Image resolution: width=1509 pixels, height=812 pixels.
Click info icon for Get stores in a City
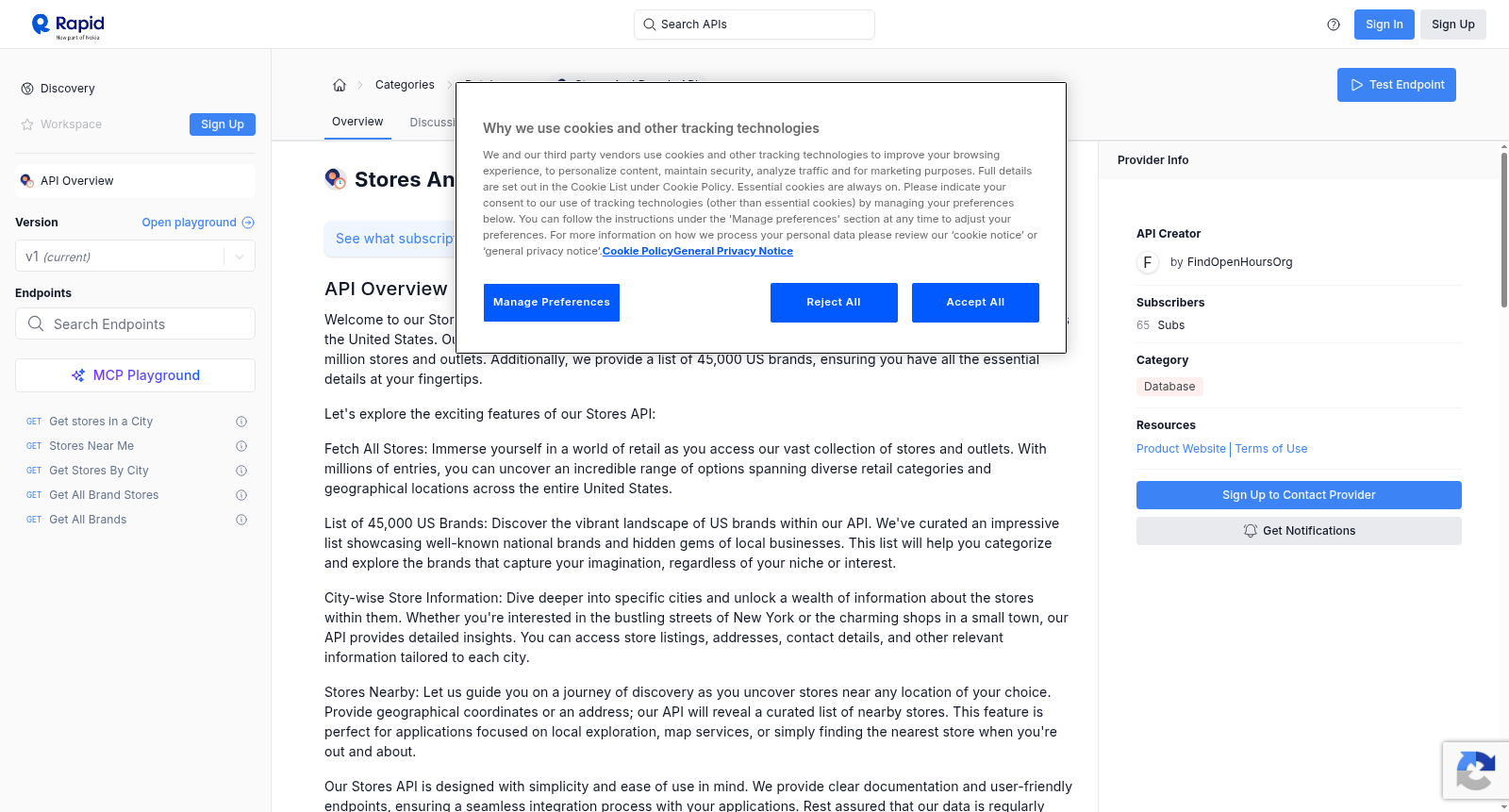click(x=241, y=422)
